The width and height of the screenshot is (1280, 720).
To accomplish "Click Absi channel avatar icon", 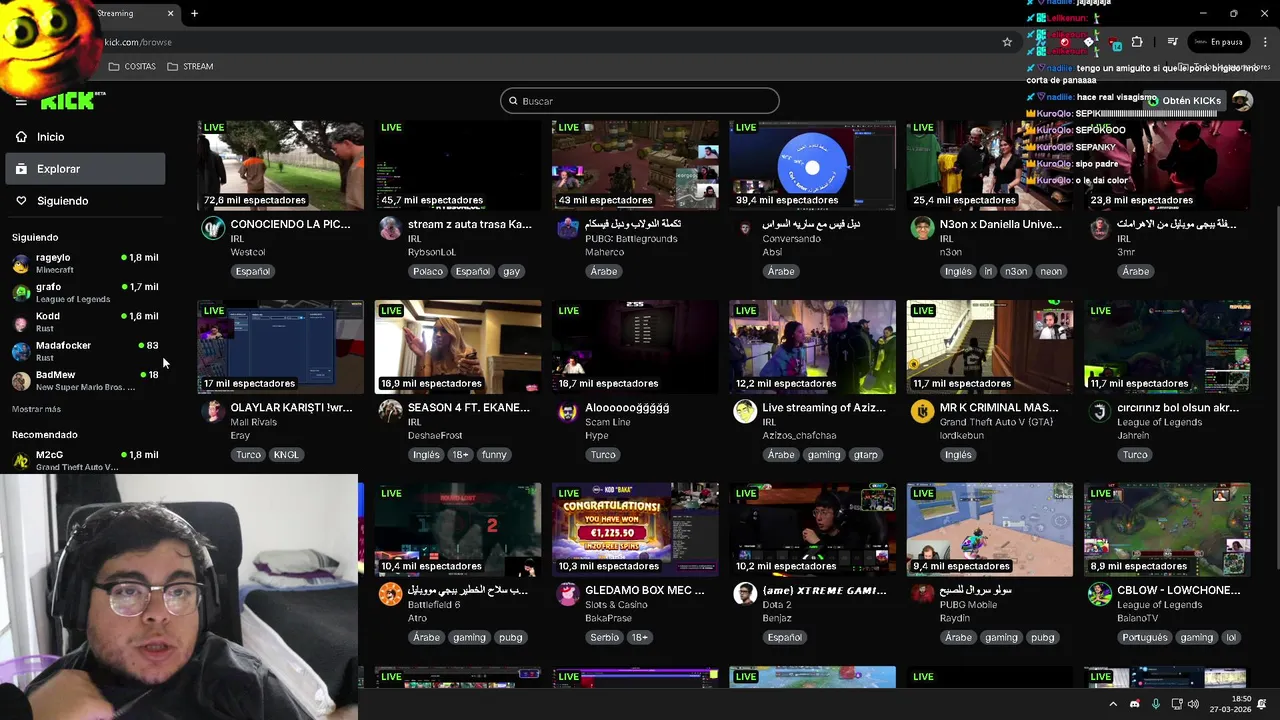I will tap(745, 229).
